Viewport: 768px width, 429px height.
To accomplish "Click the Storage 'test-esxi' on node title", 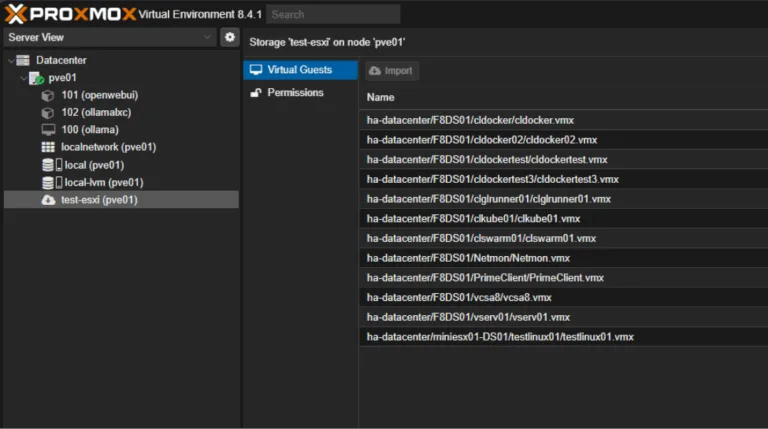I will [x=327, y=42].
